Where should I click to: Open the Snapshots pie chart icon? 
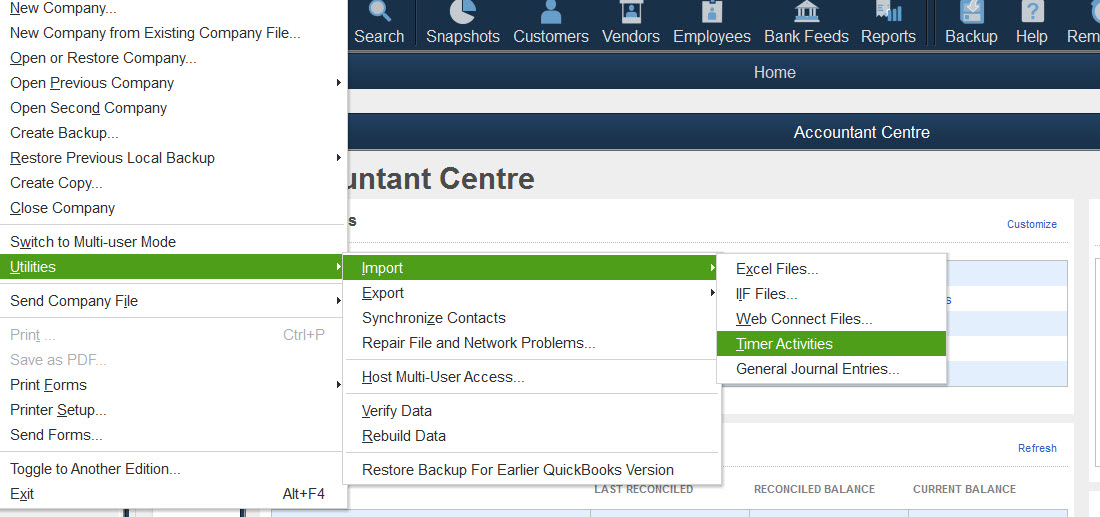coord(462,14)
